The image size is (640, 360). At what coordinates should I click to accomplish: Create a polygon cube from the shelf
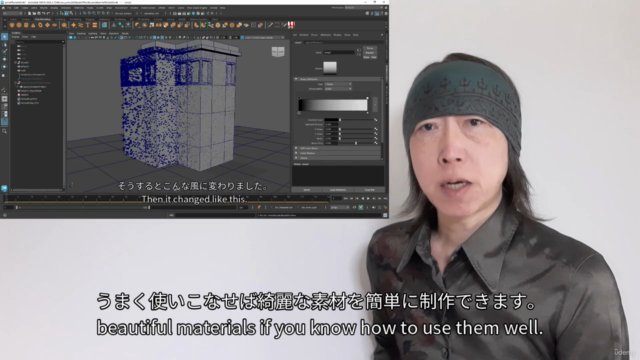19,25
